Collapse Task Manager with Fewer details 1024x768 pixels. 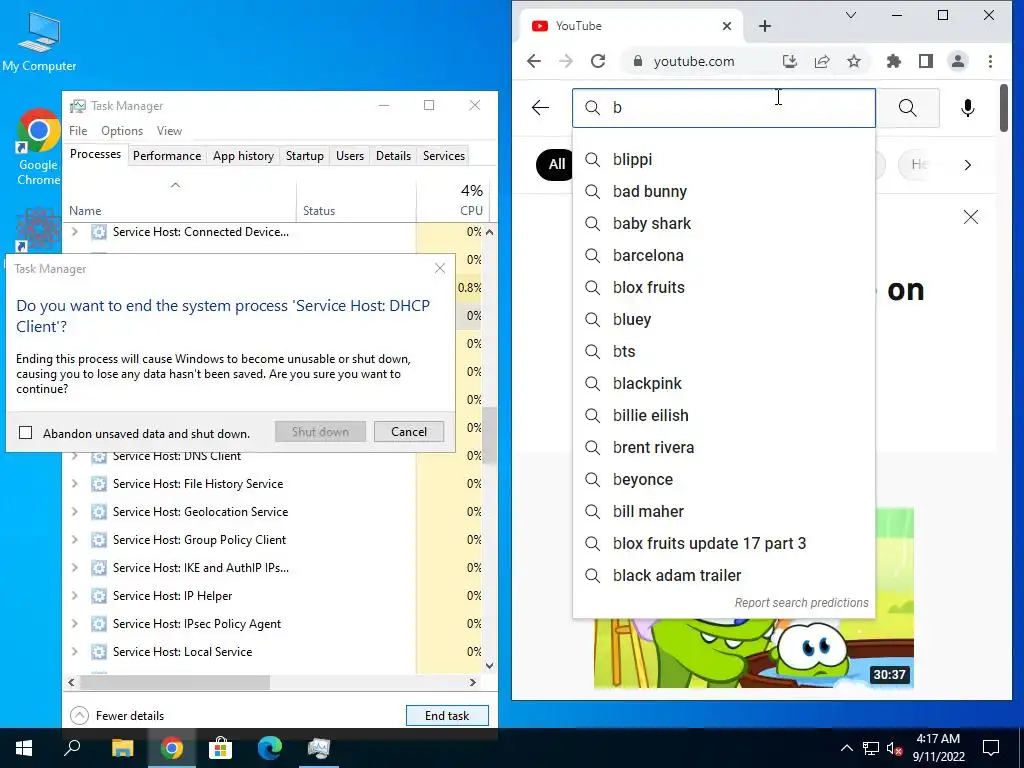tap(118, 716)
